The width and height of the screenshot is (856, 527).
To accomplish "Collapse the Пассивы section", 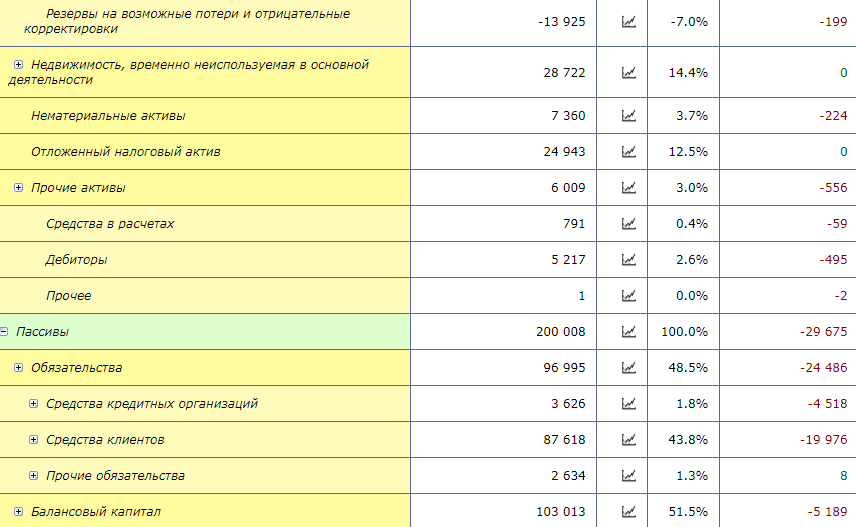I will 4,331.
